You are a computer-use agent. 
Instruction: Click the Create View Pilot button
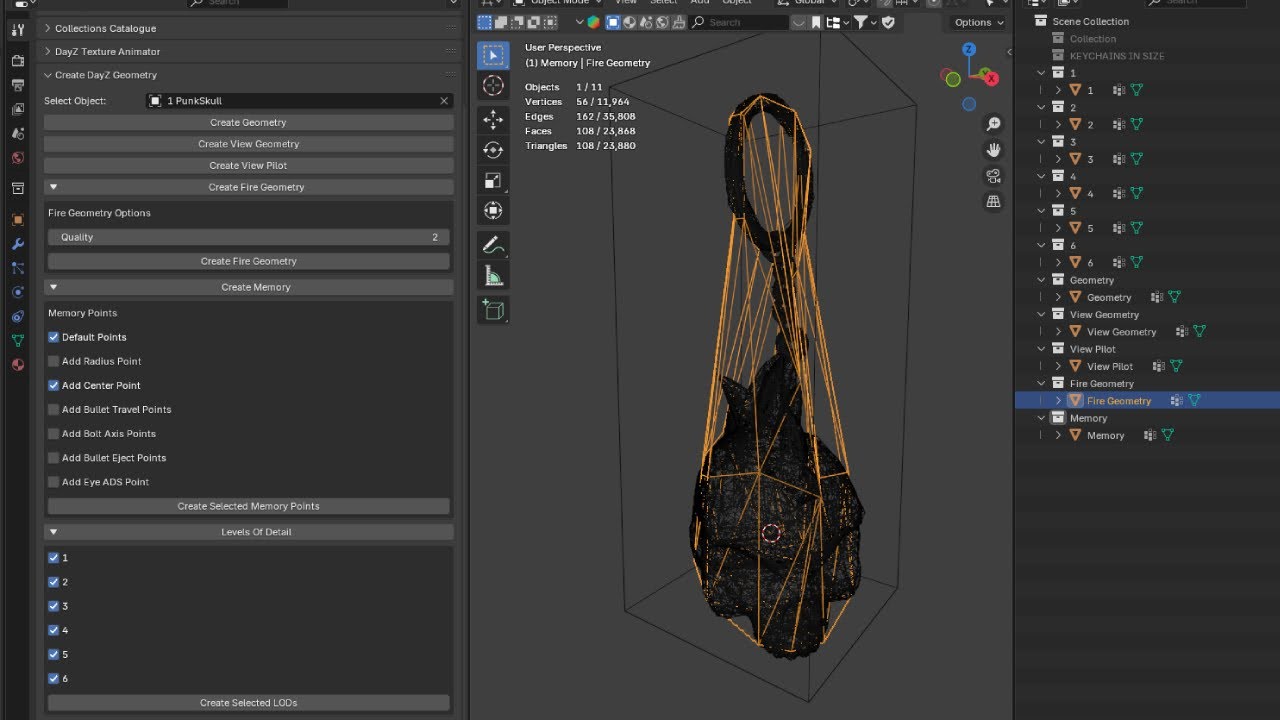pyautogui.click(x=248, y=166)
